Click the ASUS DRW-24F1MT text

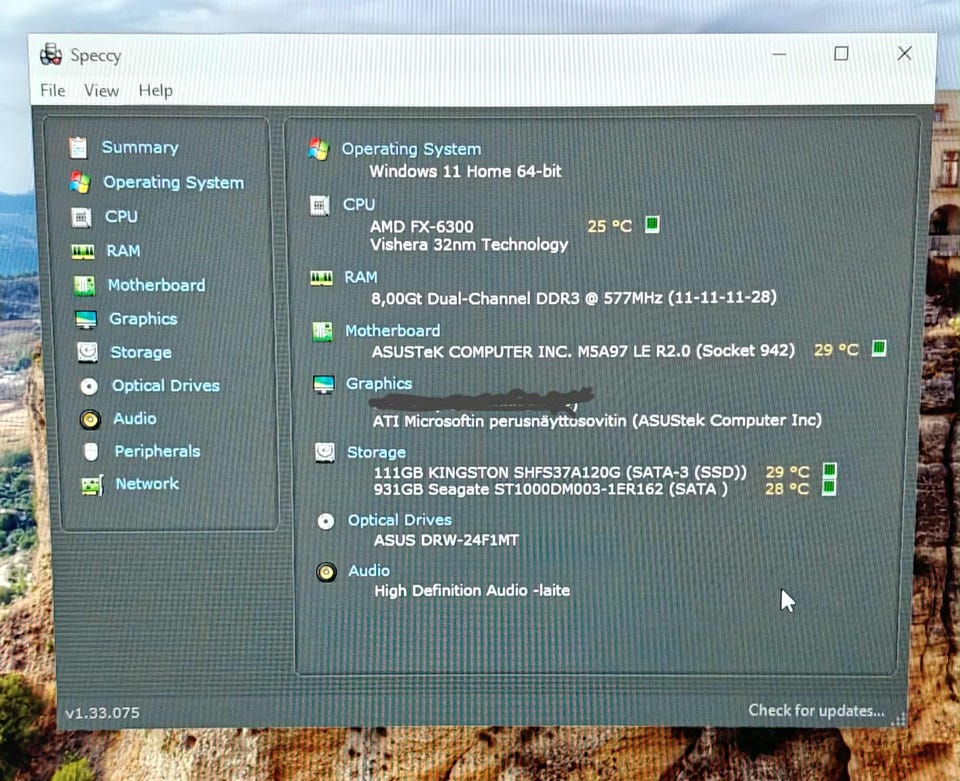tap(446, 540)
